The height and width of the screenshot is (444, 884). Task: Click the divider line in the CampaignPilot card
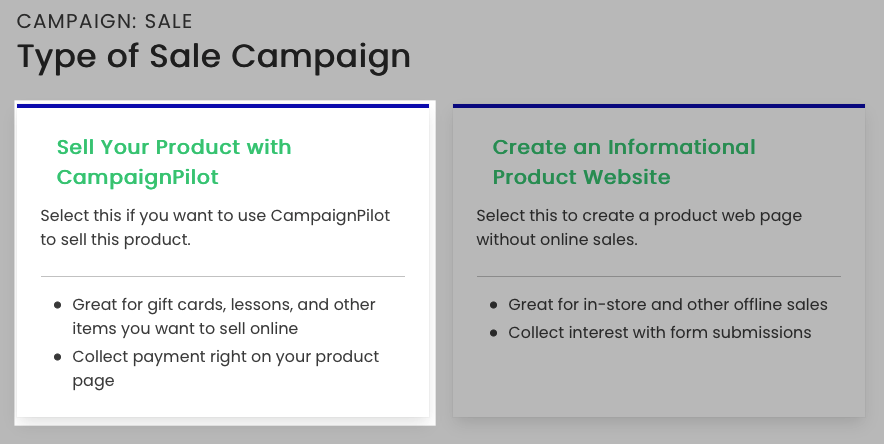click(223, 276)
